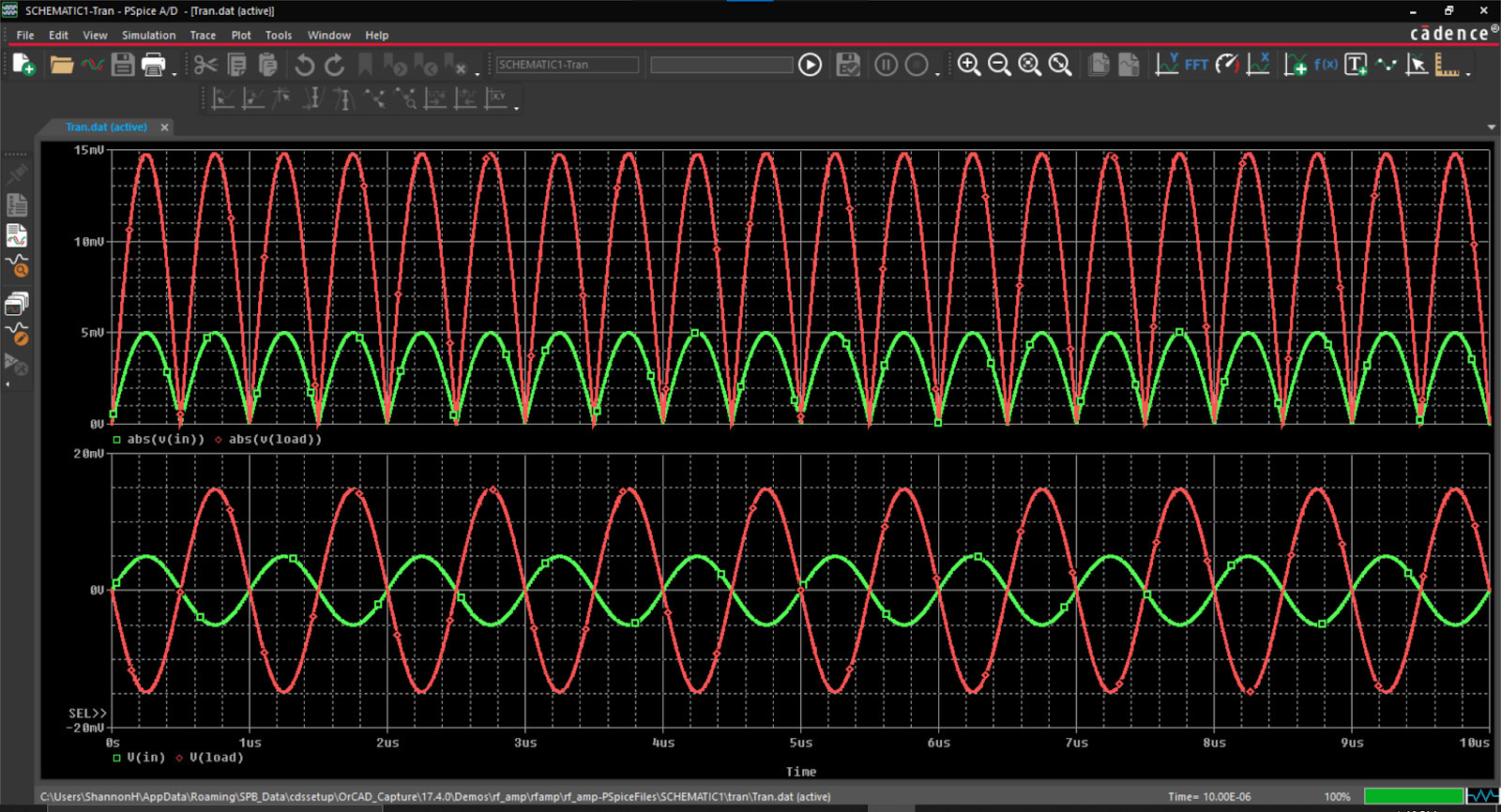
Task: Click the Print icon in toolbar
Action: click(153, 65)
